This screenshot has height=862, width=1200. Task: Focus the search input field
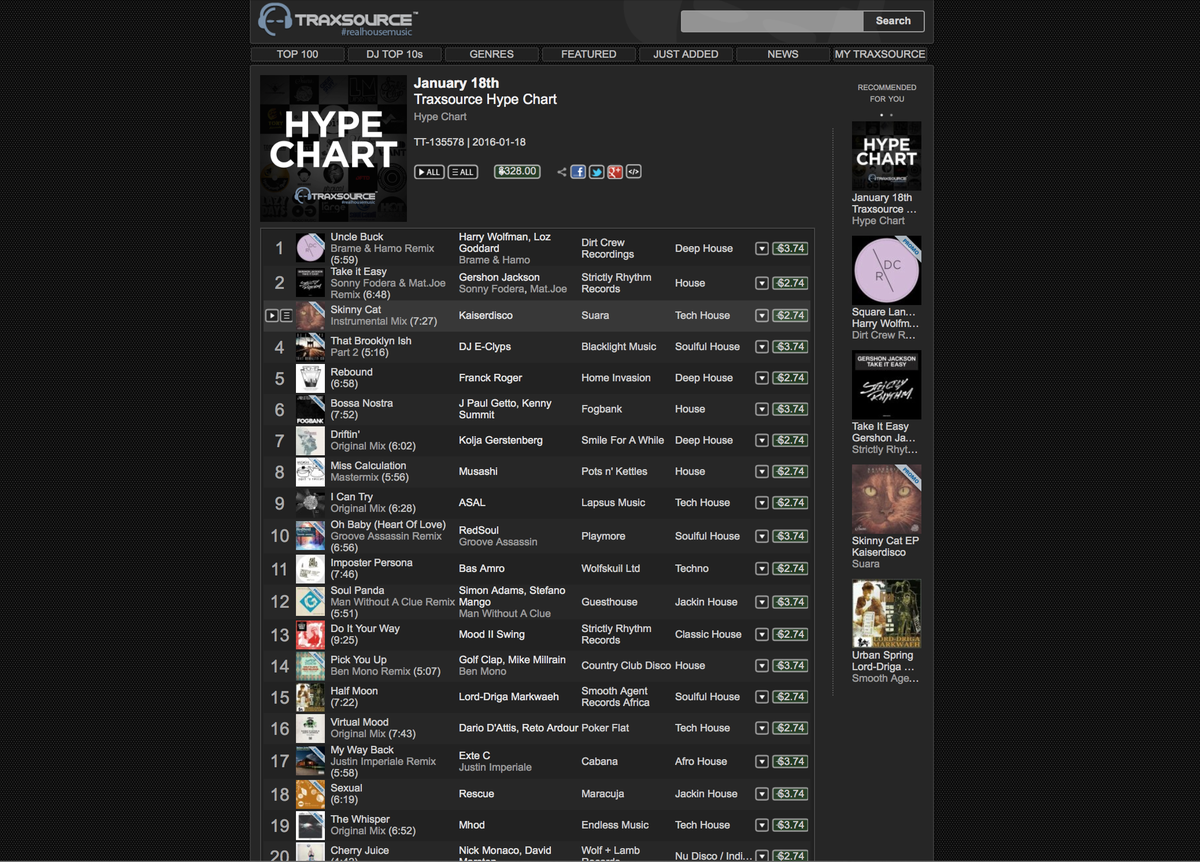coord(772,21)
